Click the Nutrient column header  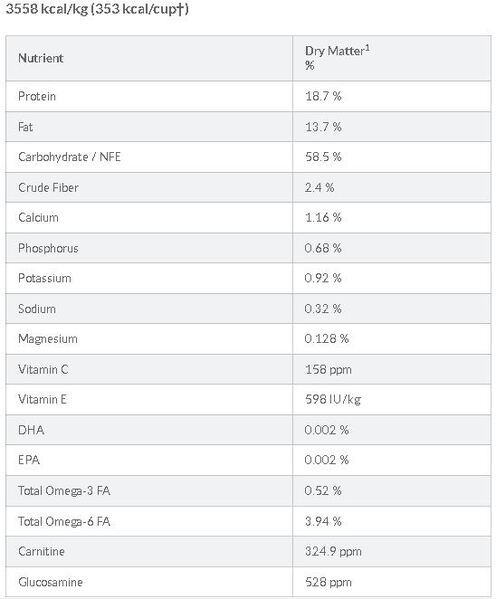pyautogui.click(x=41, y=58)
